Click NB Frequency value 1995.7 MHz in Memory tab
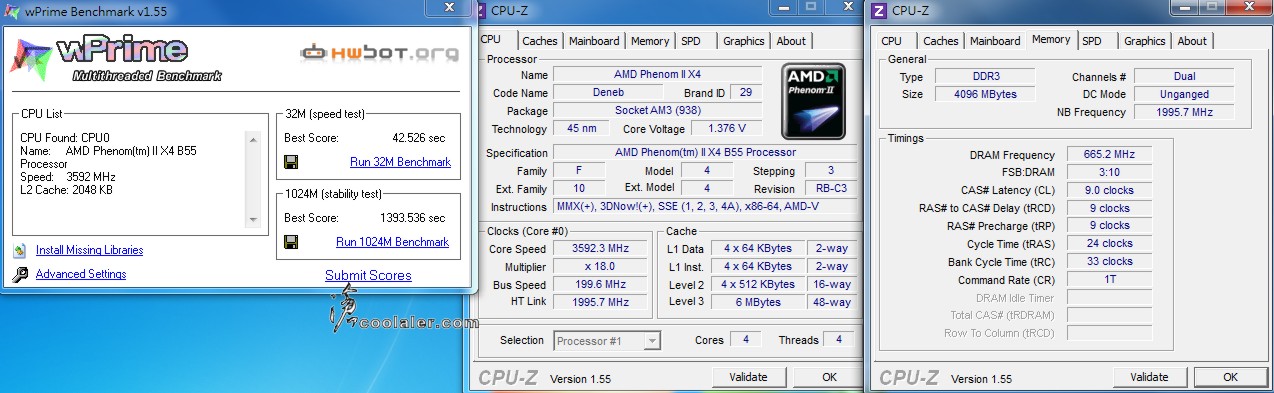This screenshot has height=393, width=1274. (x=1184, y=112)
